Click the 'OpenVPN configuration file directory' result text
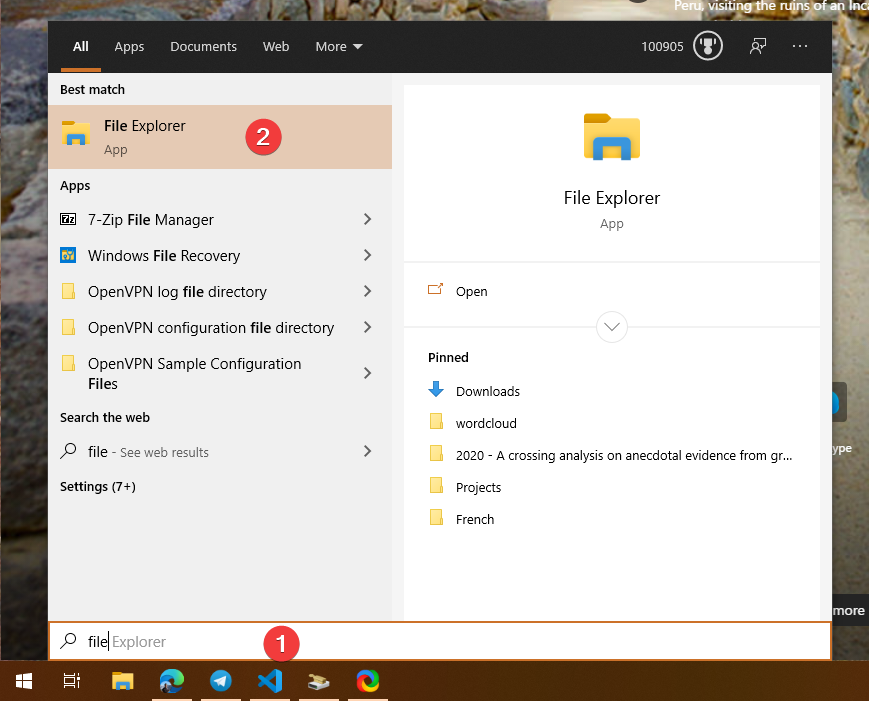The image size is (869, 701). [x=211, y=328]
